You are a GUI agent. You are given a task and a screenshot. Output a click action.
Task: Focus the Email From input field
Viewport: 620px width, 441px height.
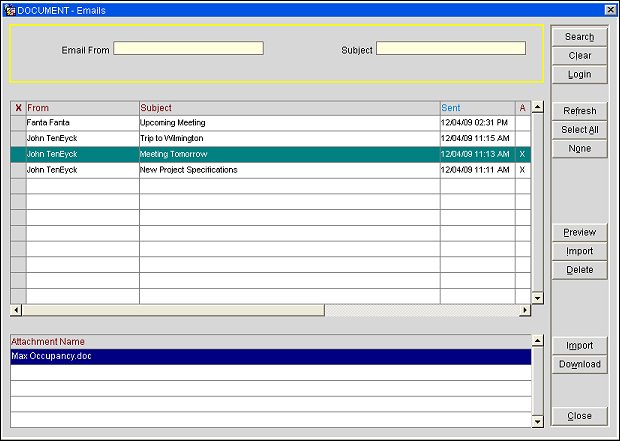pyautogui.click(x=188, y=48)
